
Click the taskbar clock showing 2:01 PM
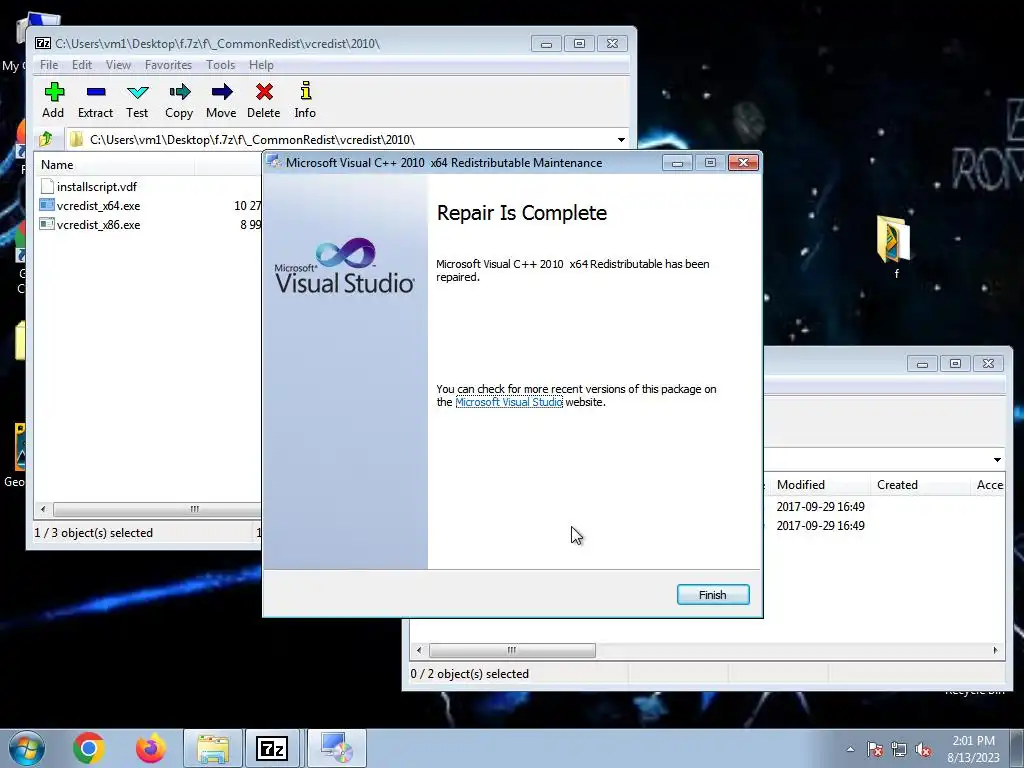(973, 749)
